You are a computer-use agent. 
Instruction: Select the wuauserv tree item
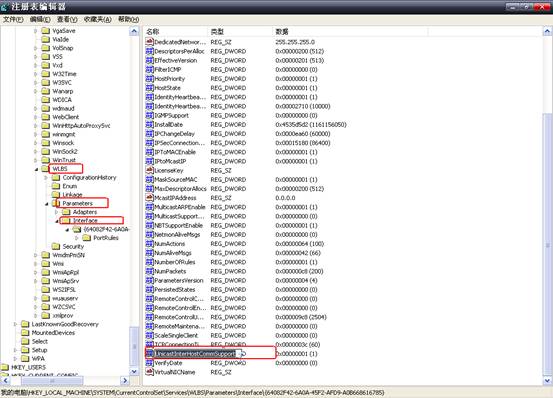pos(65,298)
